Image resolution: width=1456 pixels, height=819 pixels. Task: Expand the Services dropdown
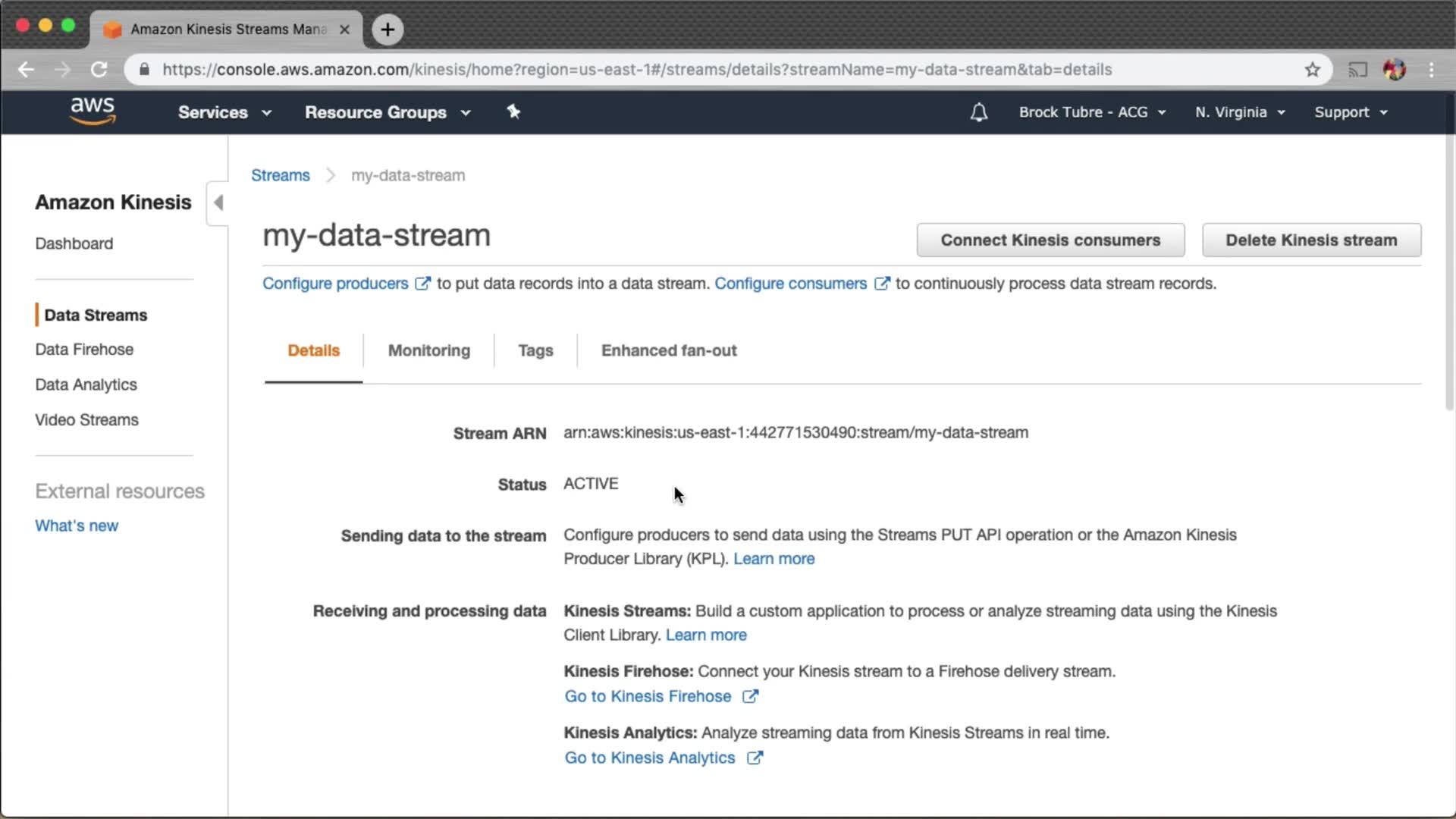(x=224, y=112)
